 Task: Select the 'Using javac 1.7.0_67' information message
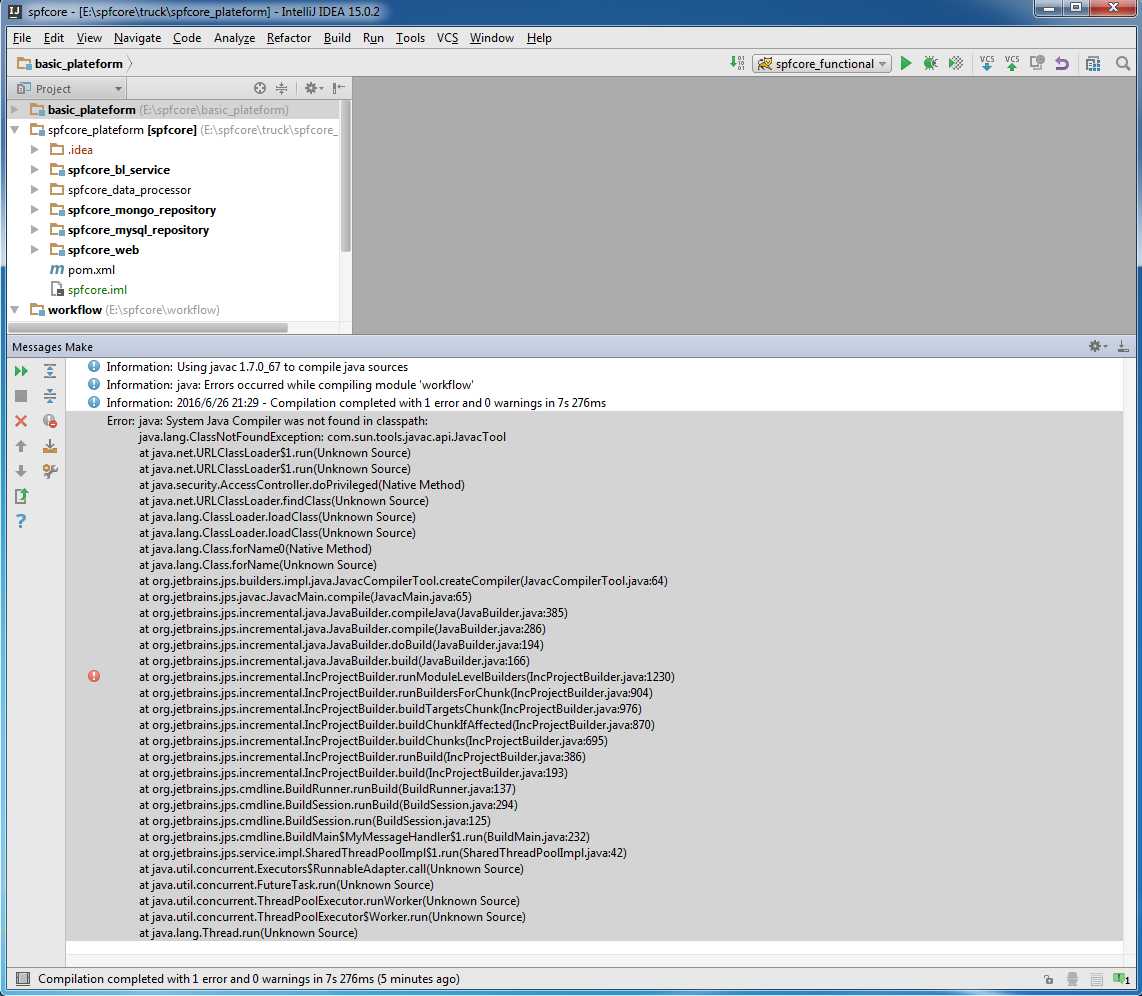coord(257,367)
